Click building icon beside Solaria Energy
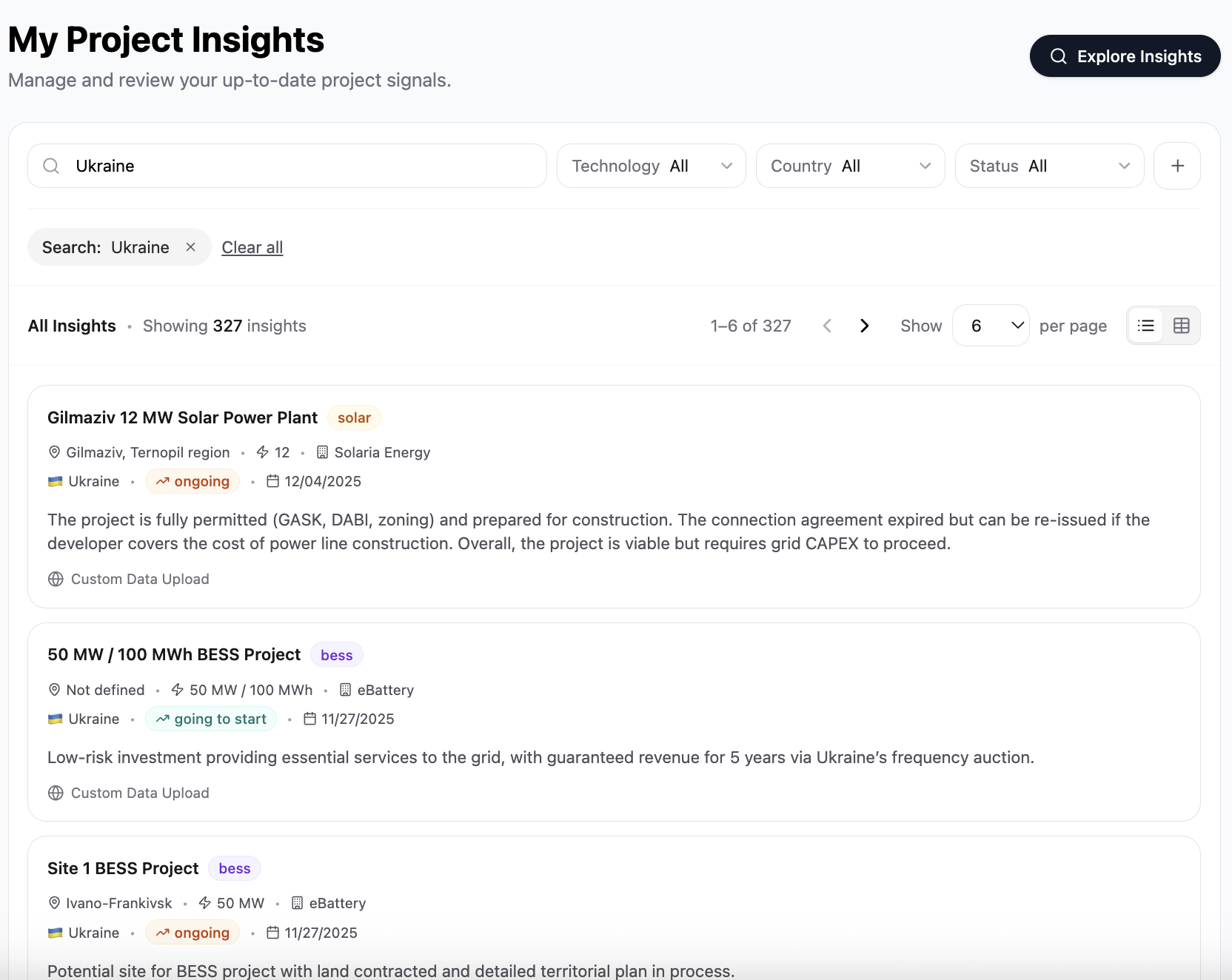 [x=322, y=452]
